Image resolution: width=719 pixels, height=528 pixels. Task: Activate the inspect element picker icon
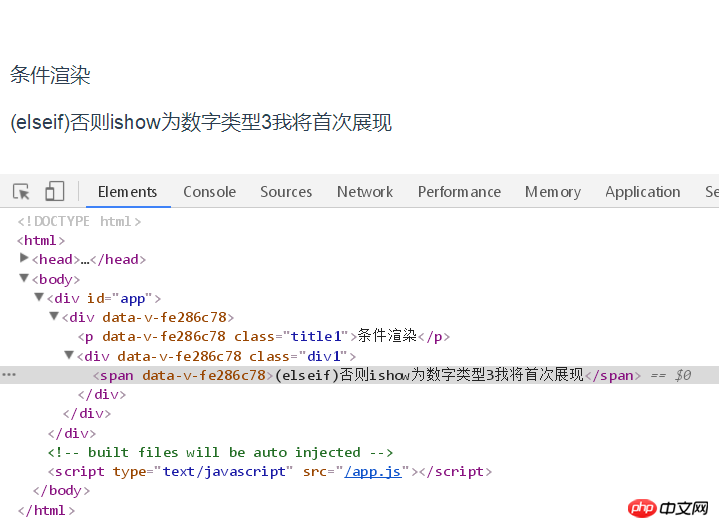point(21,191)
